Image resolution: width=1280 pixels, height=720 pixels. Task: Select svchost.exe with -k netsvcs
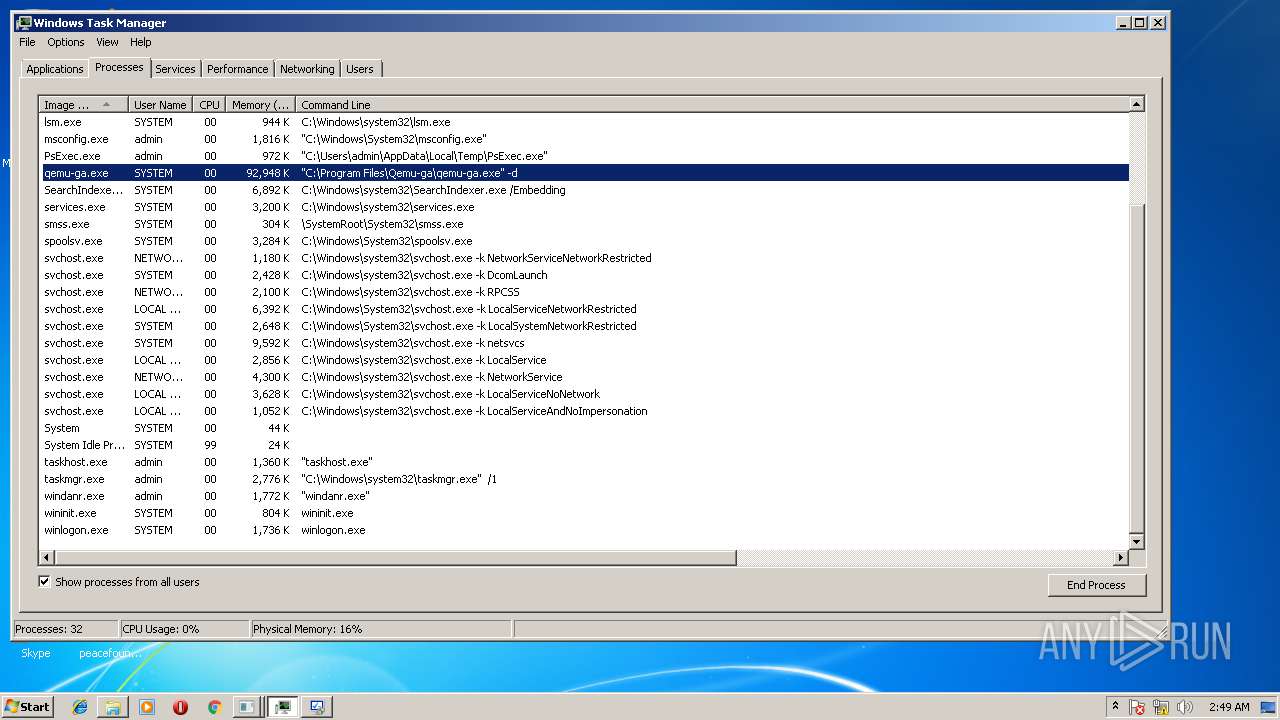click(584, 343)
